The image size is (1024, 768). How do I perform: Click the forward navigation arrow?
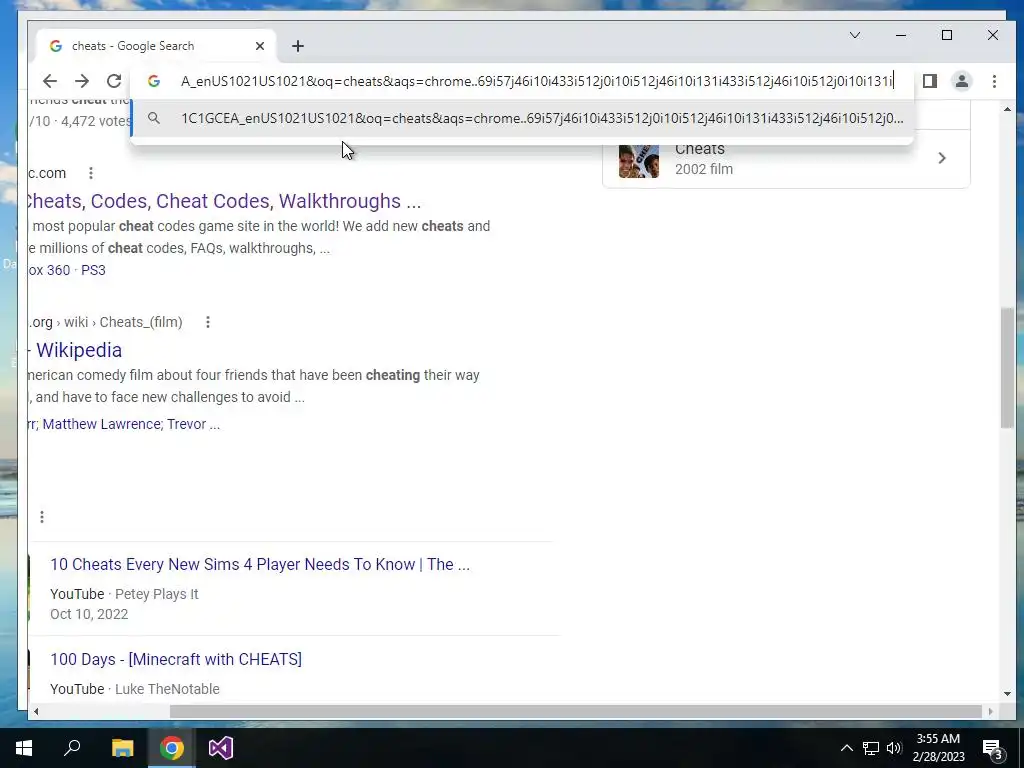pos(82,81)
